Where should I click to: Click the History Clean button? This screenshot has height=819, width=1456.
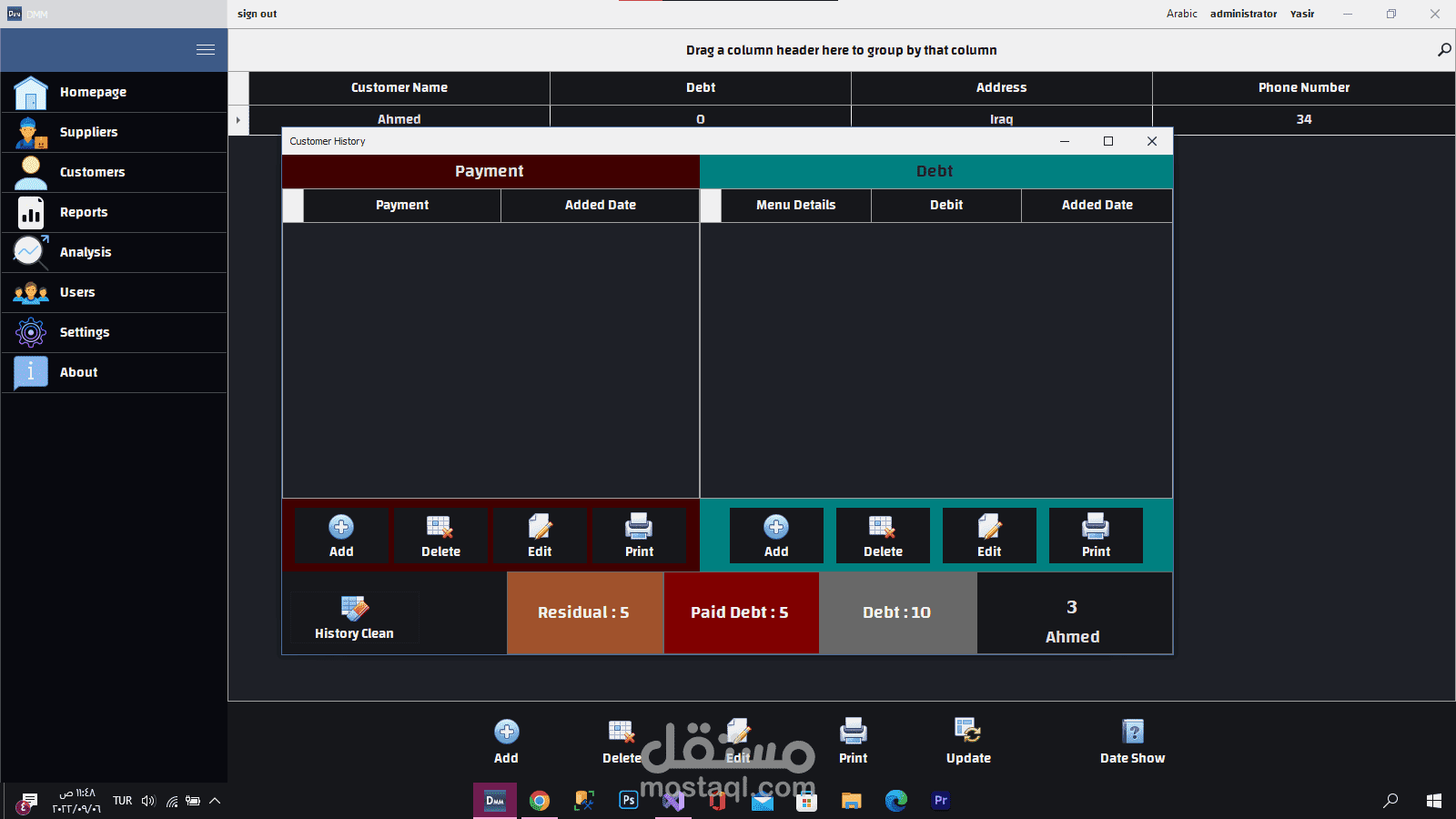[x=354, y=618]
